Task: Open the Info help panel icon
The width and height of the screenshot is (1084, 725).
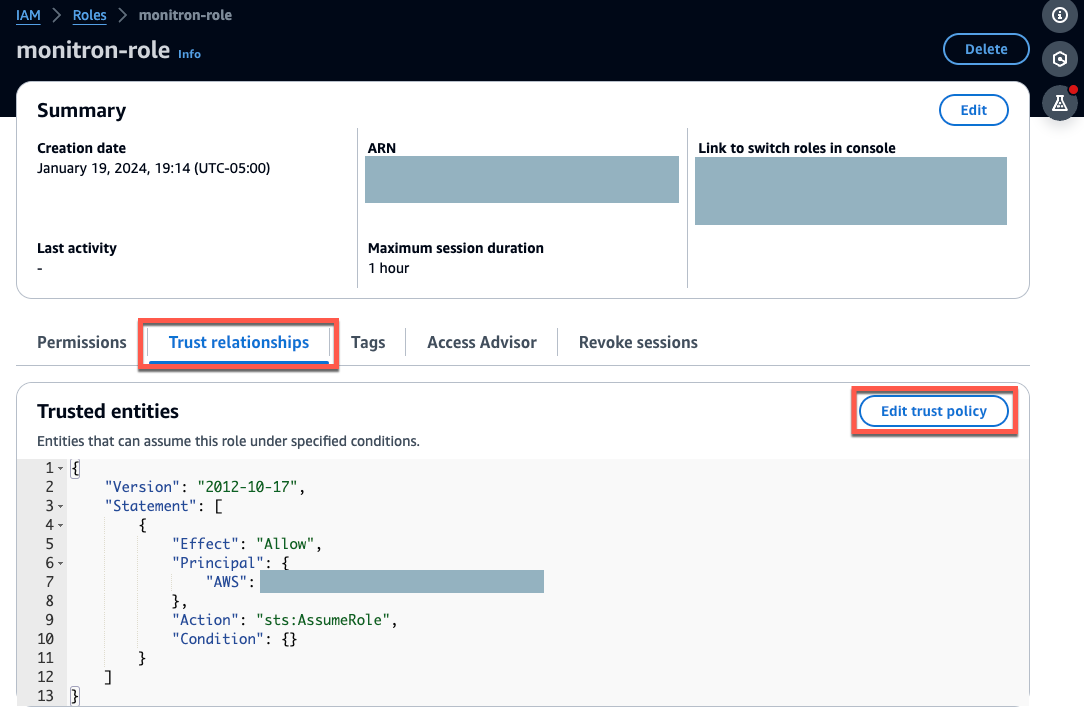Action: 1060,16
